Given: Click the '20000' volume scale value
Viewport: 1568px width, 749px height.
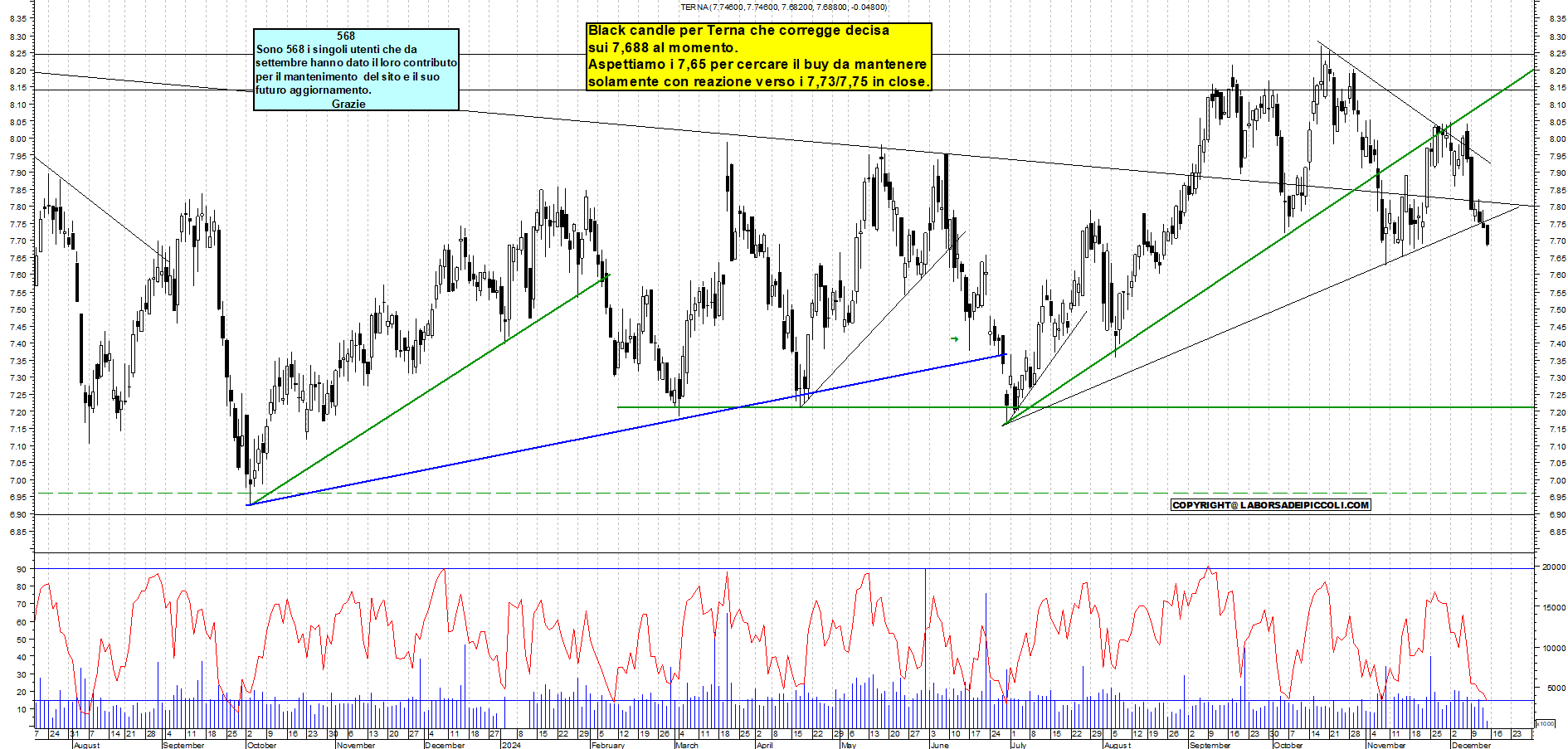Looking at the screenshot, I should (x=1553, y=567).
